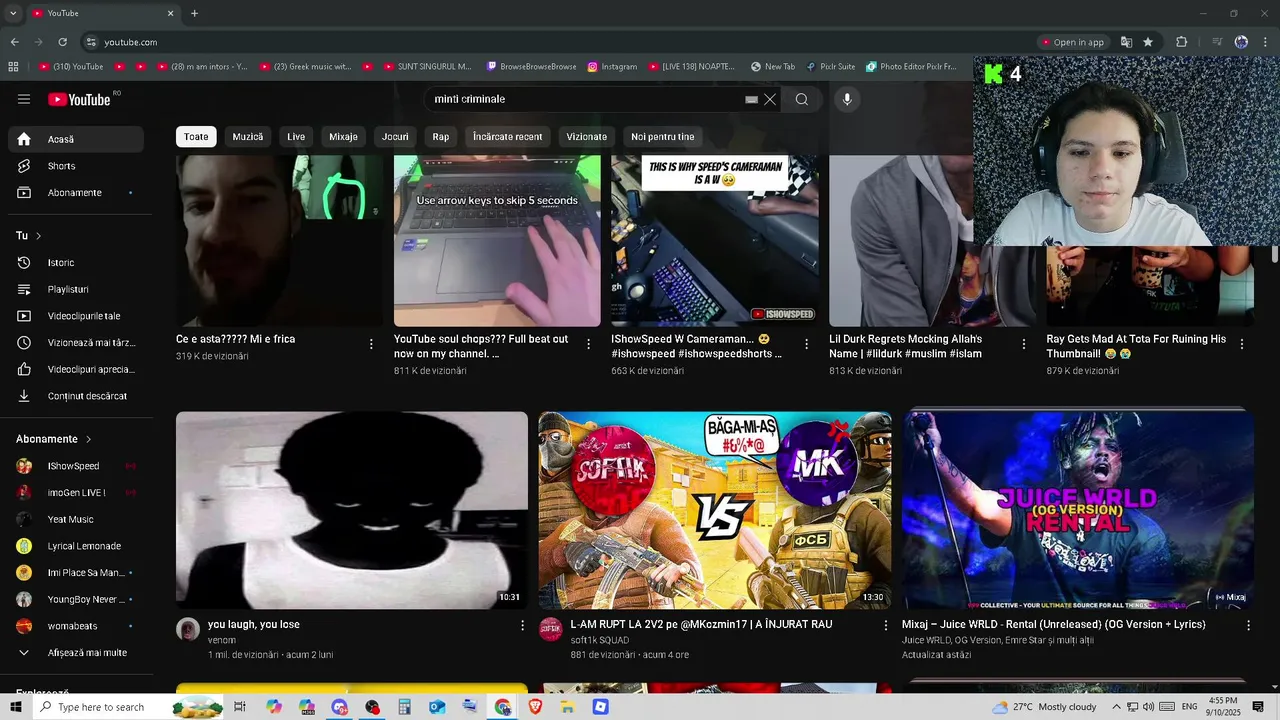
Task: Open Yeat Music channel
Action: click(x=75, y=519)
